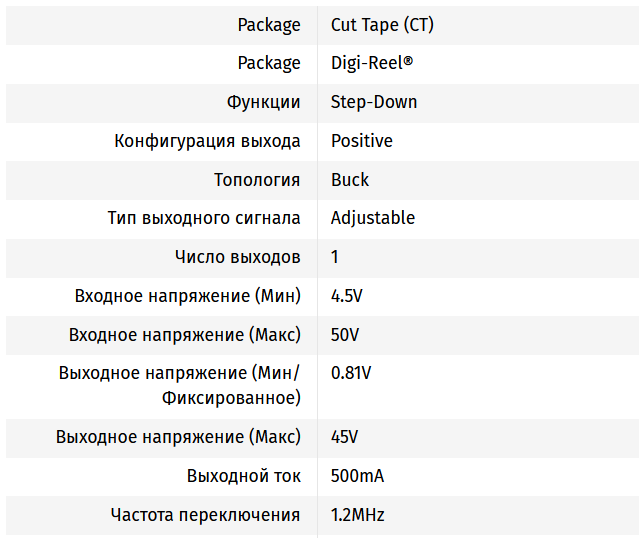
Task: Select the "Digi-Reel®" package value
Action: (x=372, y=63)
